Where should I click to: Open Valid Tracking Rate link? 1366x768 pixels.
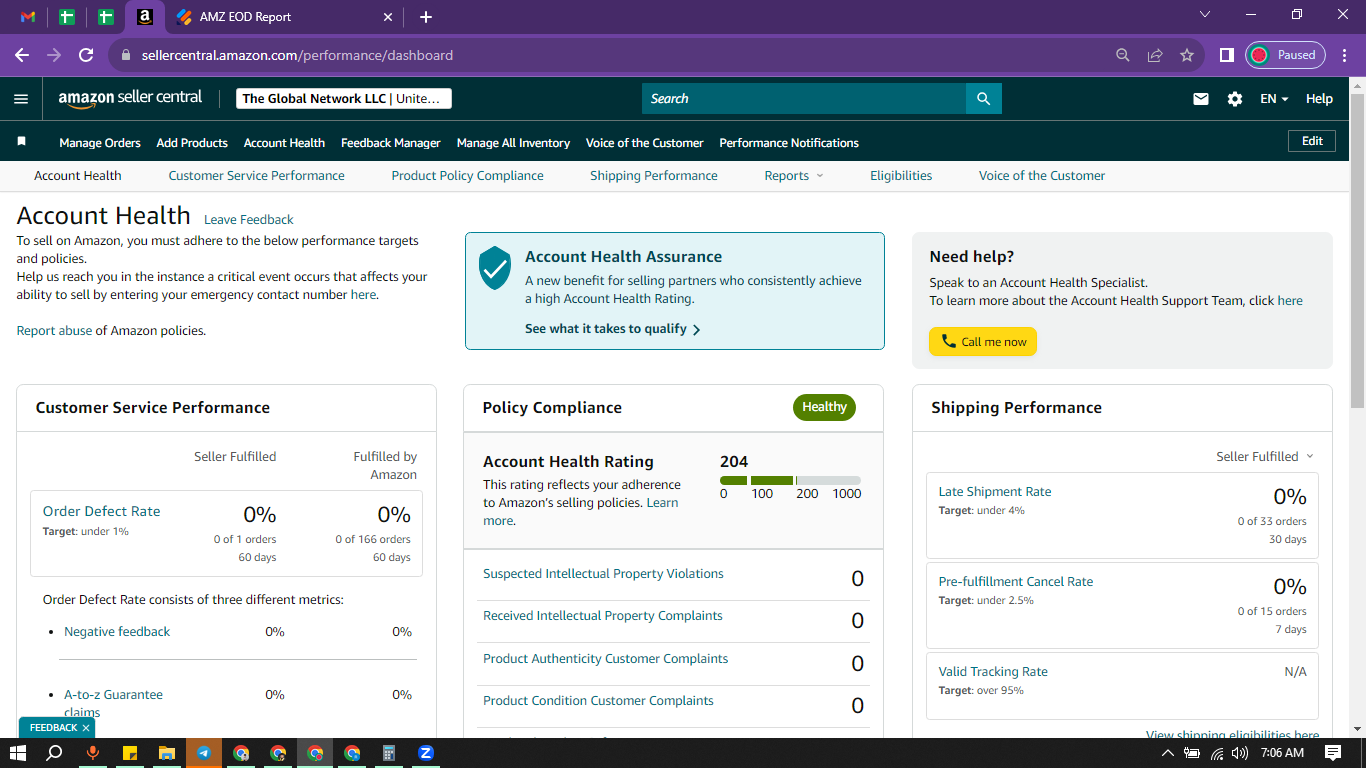pyautogui.click(x=993, y=672)
